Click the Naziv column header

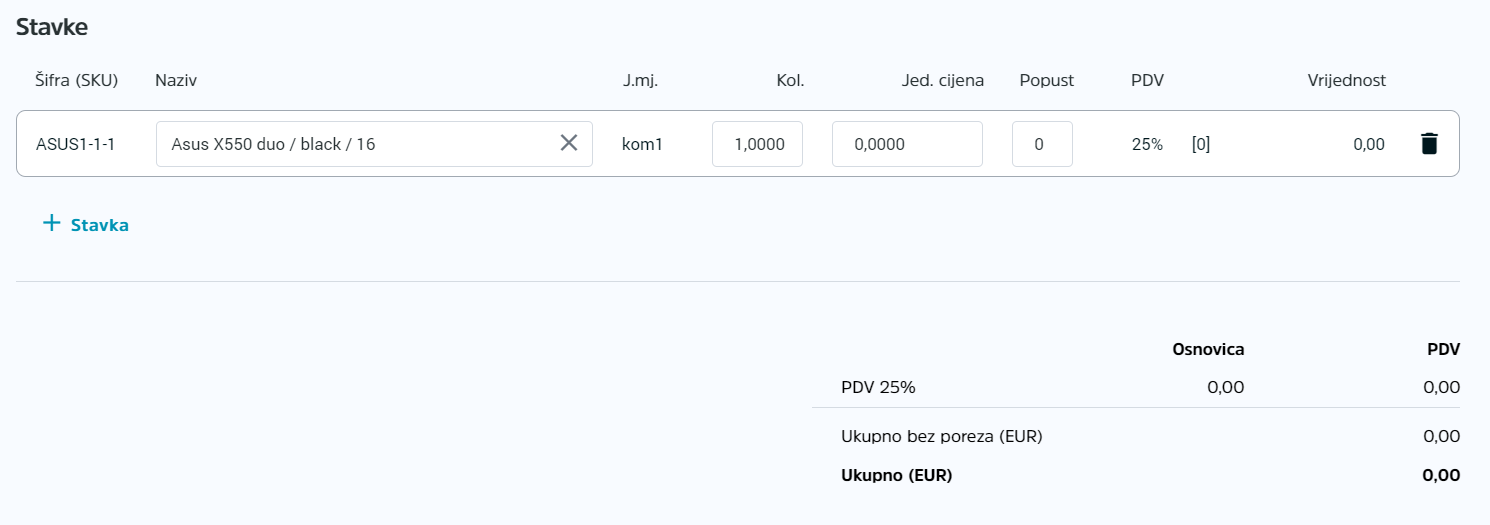[x=176, y=81]
